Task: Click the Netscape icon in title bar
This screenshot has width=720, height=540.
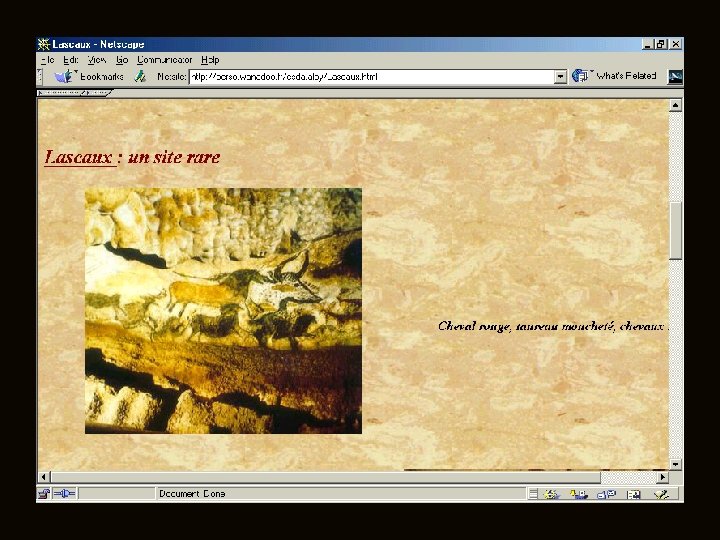Action: (44, 44)
